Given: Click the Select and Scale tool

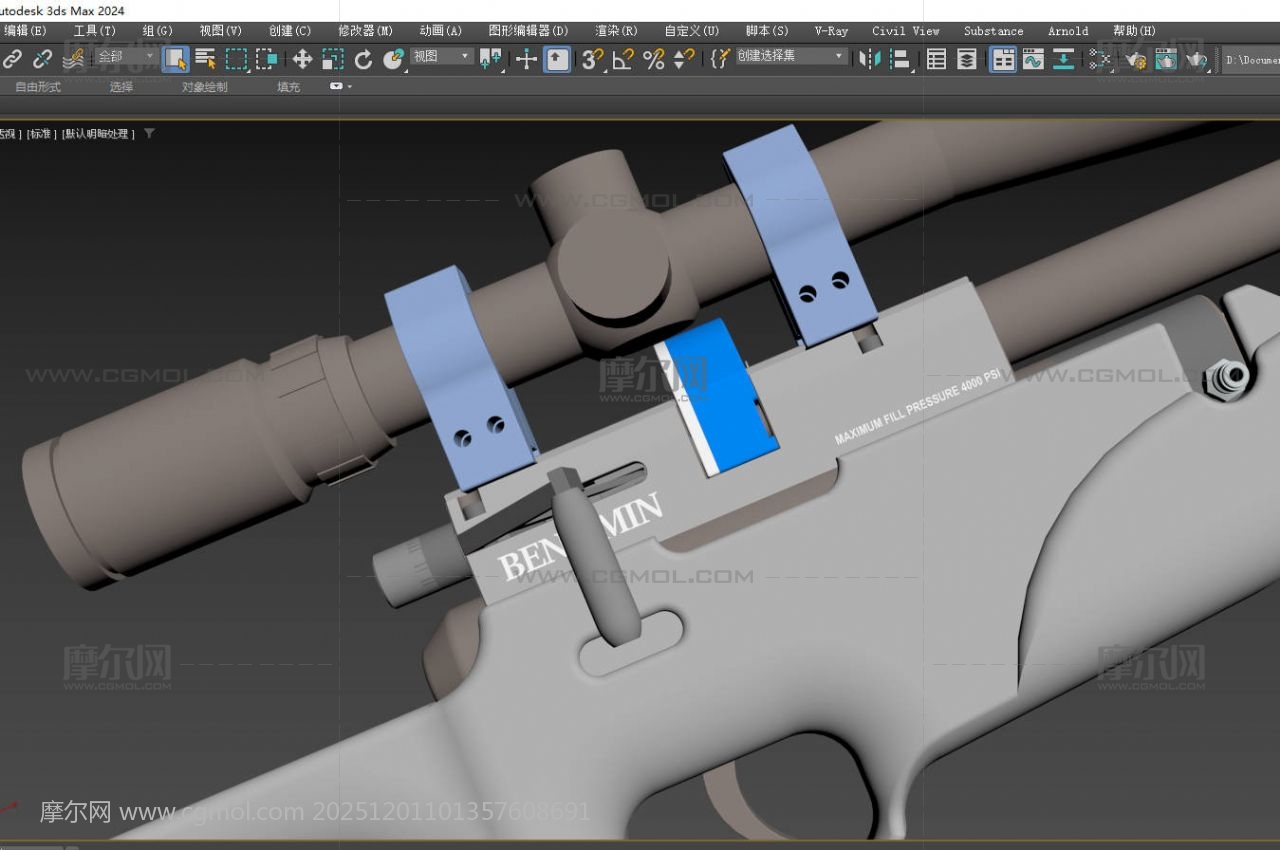Looking at the screenshot, I should [x=333, y=60].
